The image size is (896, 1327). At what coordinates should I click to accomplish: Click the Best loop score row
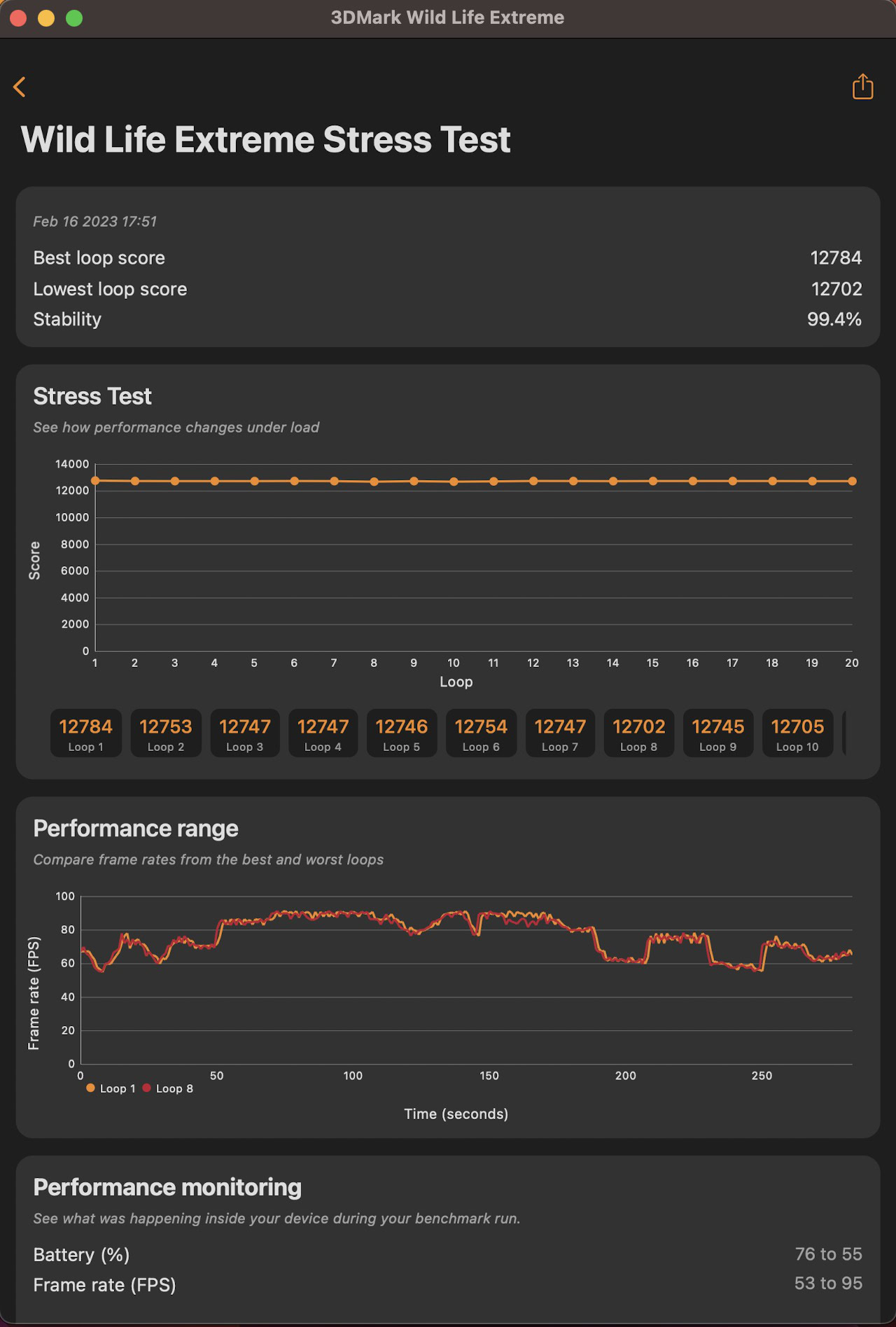point(447,258)
